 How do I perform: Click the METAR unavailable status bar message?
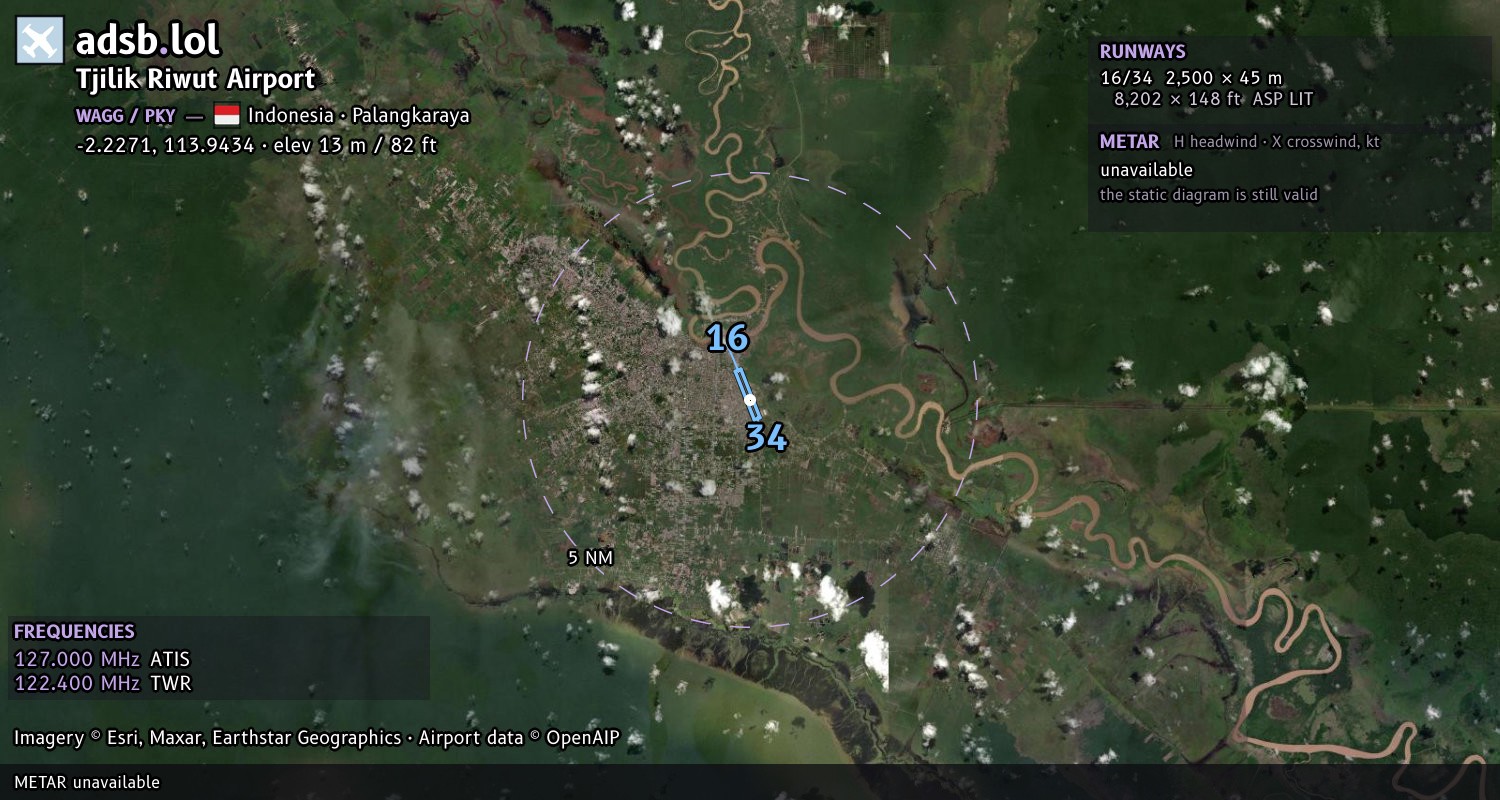coord(87,782)
